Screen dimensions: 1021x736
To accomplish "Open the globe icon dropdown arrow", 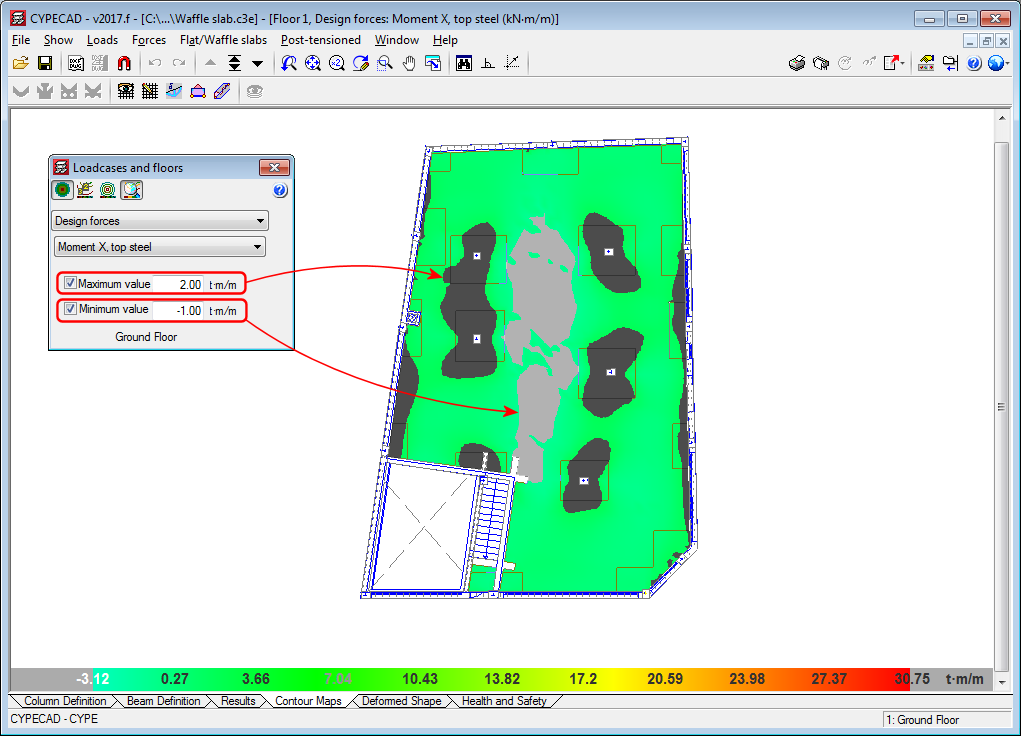I will point(1008,63).
